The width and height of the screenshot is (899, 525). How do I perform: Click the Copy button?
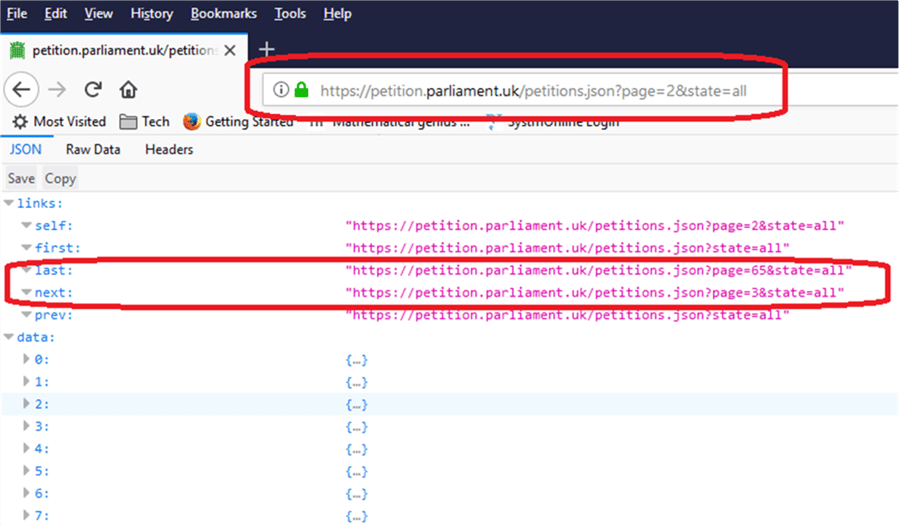60,178
